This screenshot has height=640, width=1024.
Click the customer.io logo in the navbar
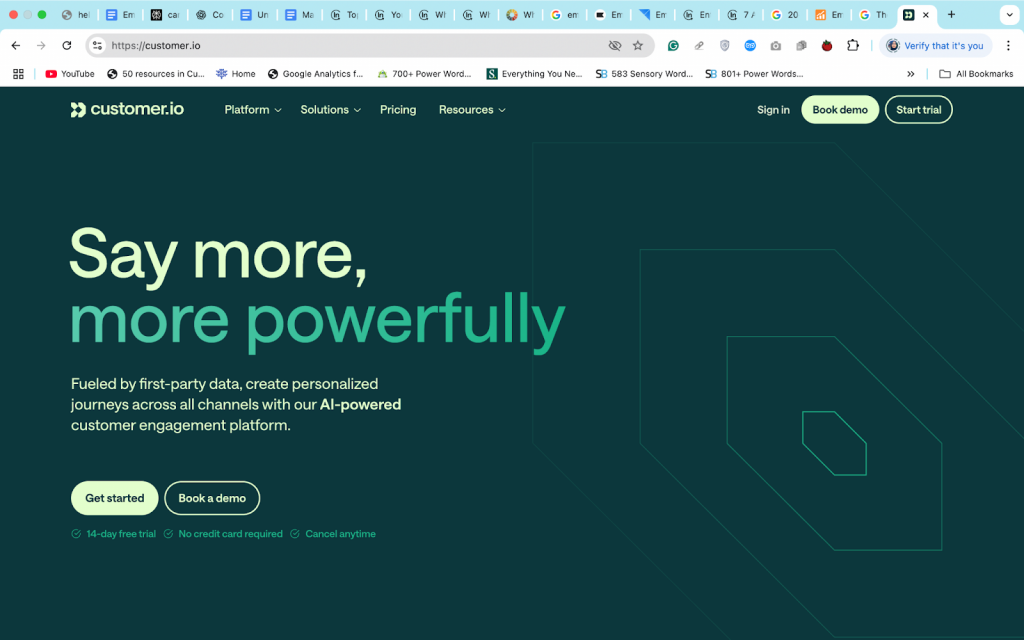click(126, 110)
